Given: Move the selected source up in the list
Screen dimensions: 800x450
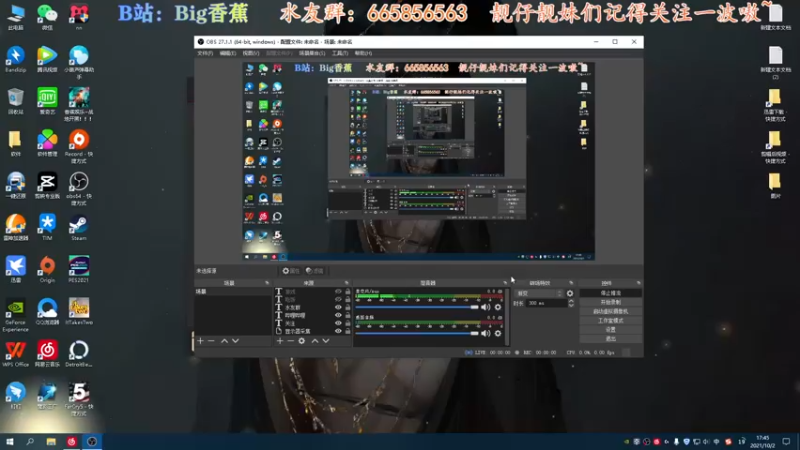Looking at the screenshot, I should click(x=315, y=341).
